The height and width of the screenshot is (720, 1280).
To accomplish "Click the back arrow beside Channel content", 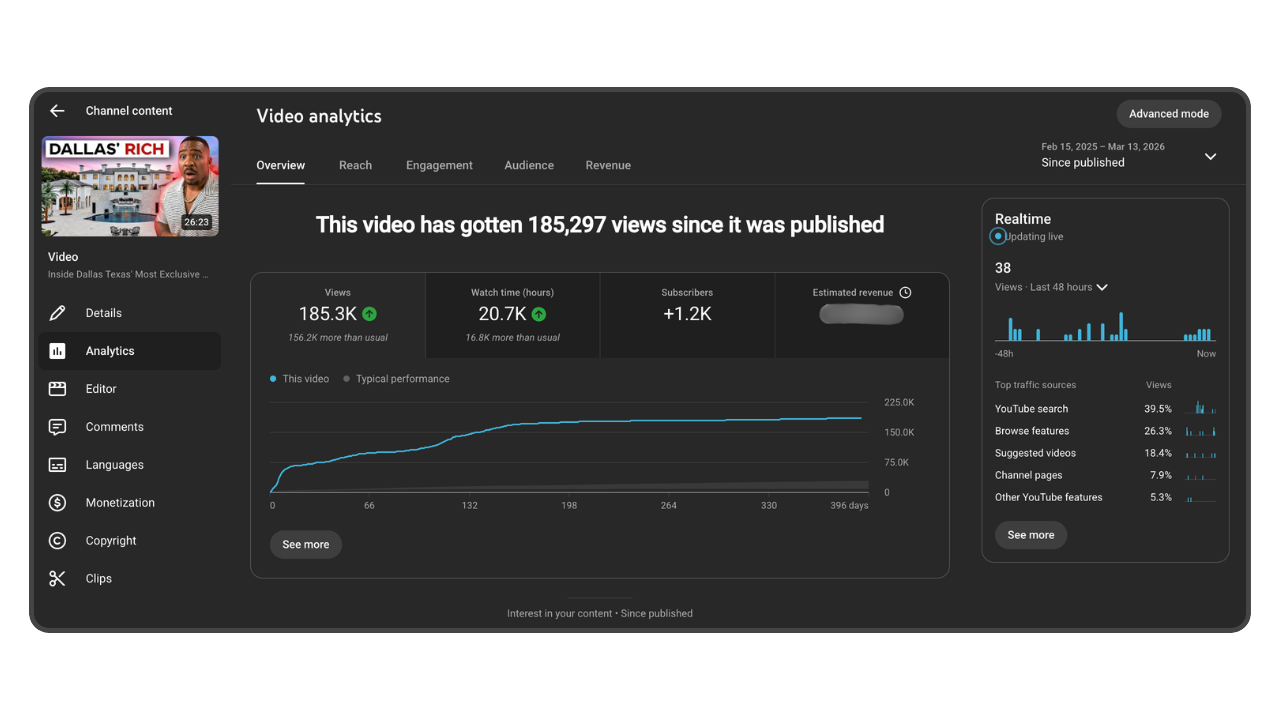I will [x=57, y=111].
